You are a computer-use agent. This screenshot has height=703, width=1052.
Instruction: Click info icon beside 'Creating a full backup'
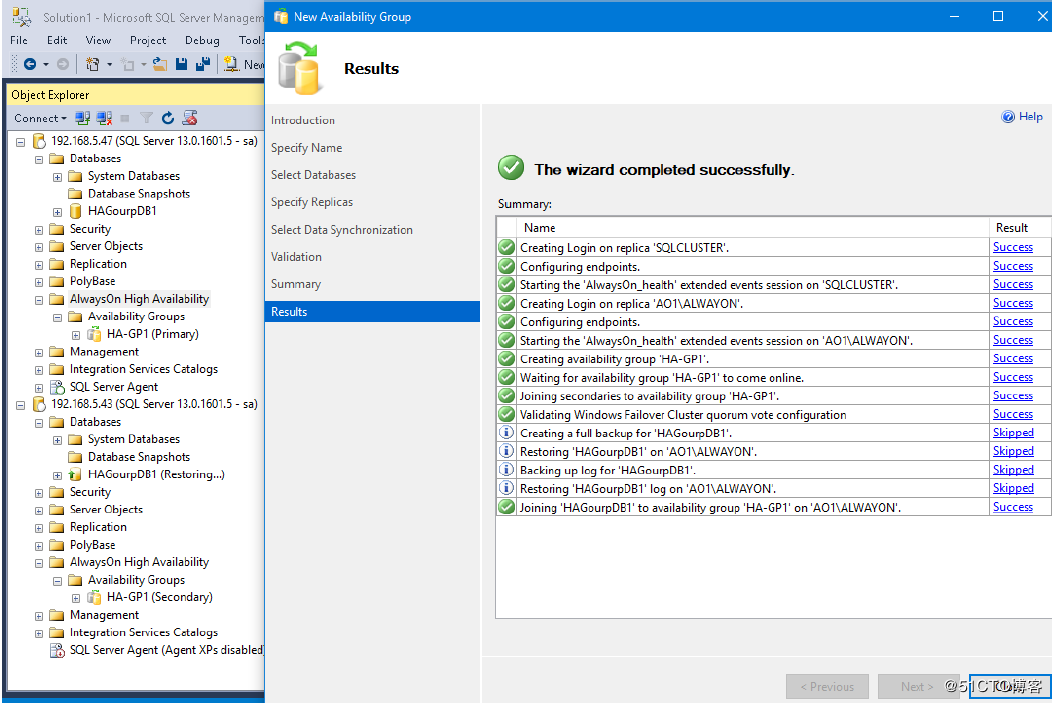pos(507,433)
